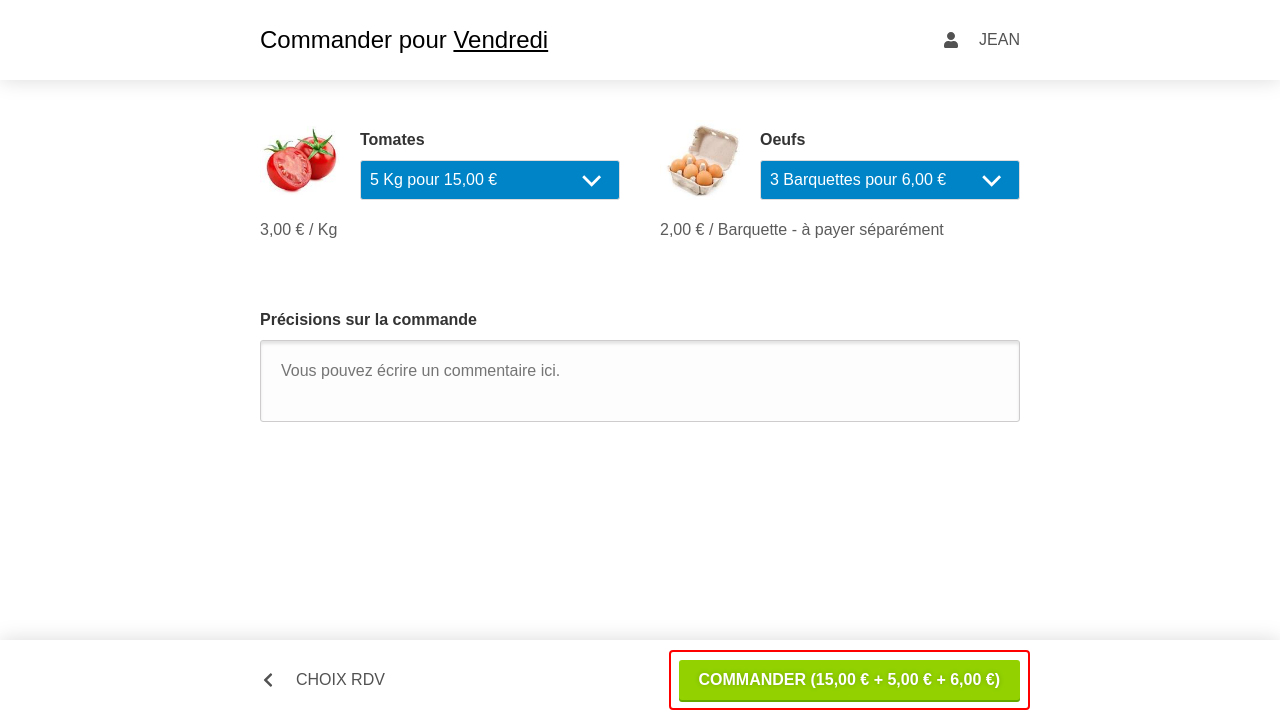Open the JEAN account menu
Viewport: 1280px width, 720px height.
pyautogui.click(x=999, y=40)
